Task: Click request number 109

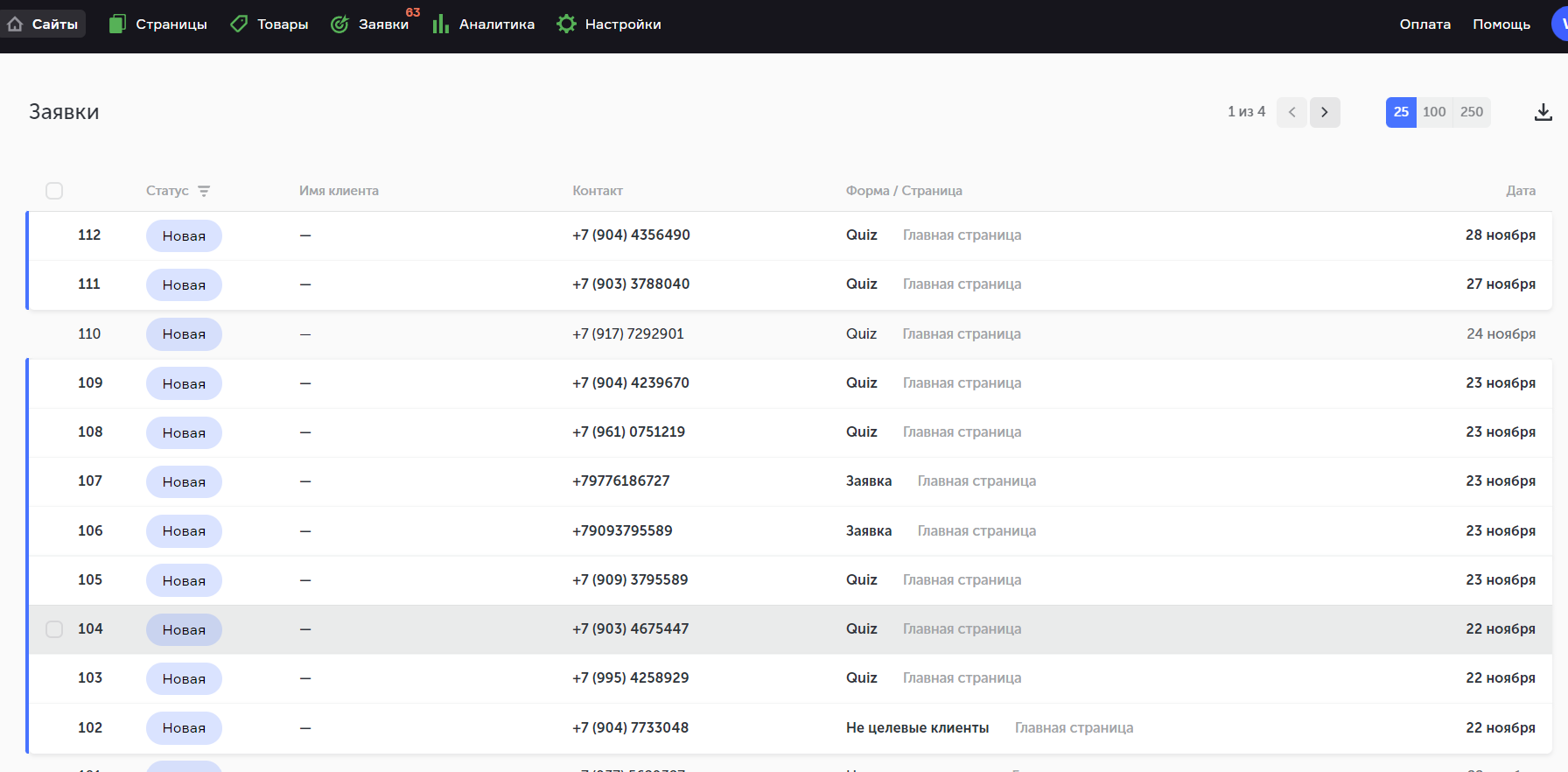Action: (x=90, y=382)
